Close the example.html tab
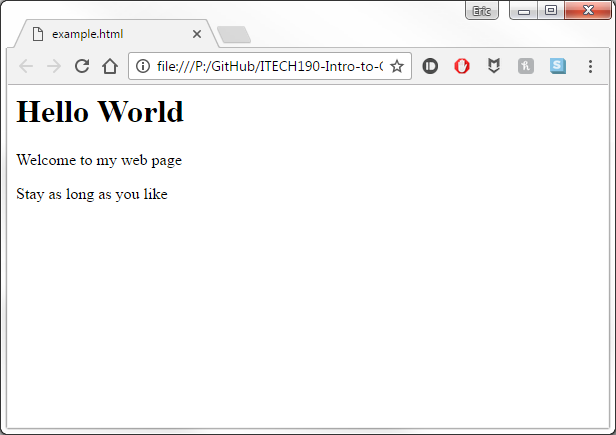The height and width of the screenshot is (435, 616). pyautogui.click(x=197, y=34)
